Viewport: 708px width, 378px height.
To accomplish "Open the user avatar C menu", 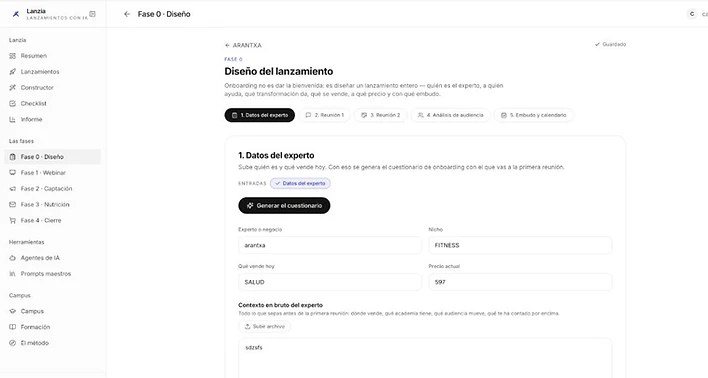I will 692,14.
